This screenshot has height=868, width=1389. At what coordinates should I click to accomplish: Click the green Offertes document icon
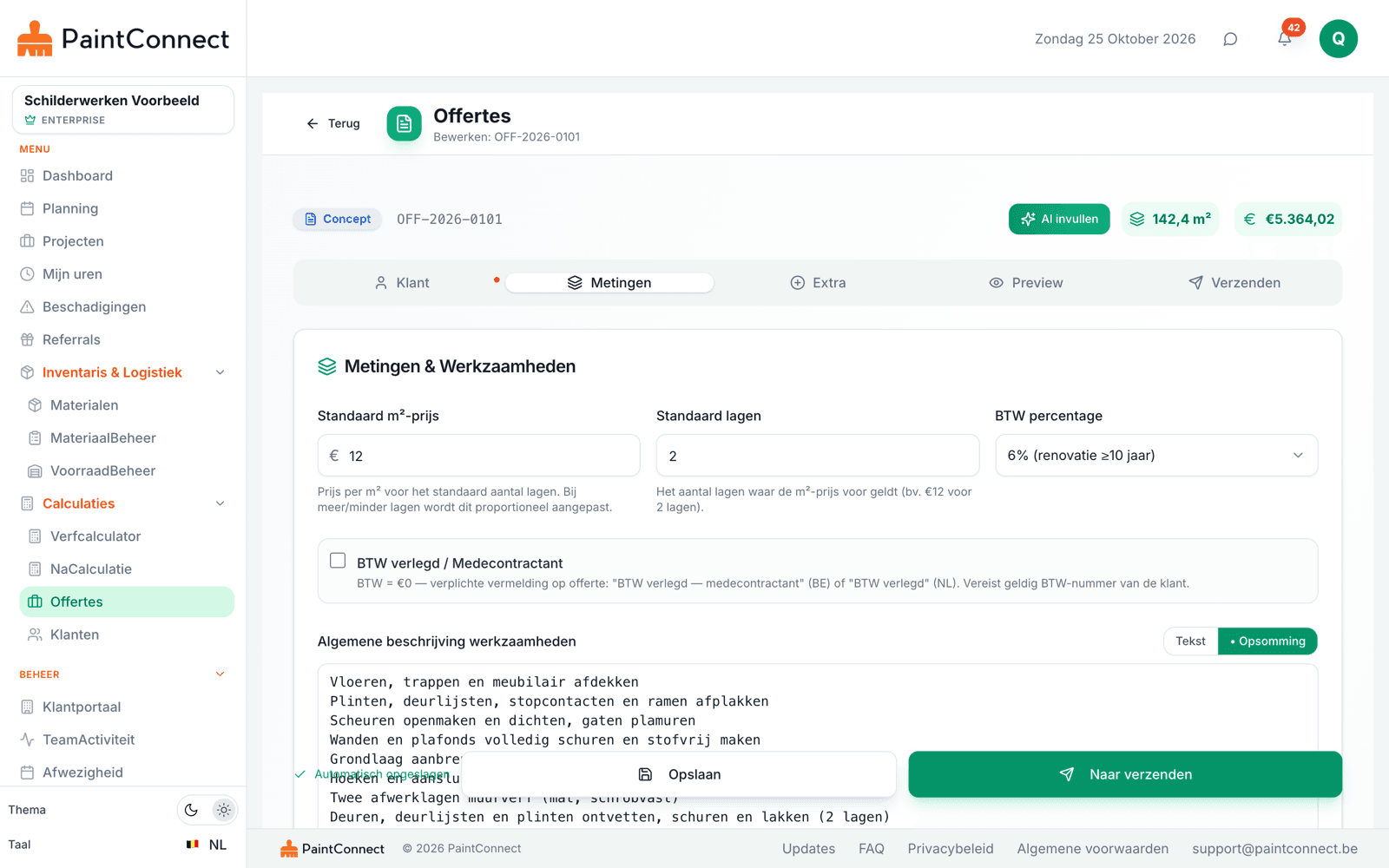(x=405, y=124)
